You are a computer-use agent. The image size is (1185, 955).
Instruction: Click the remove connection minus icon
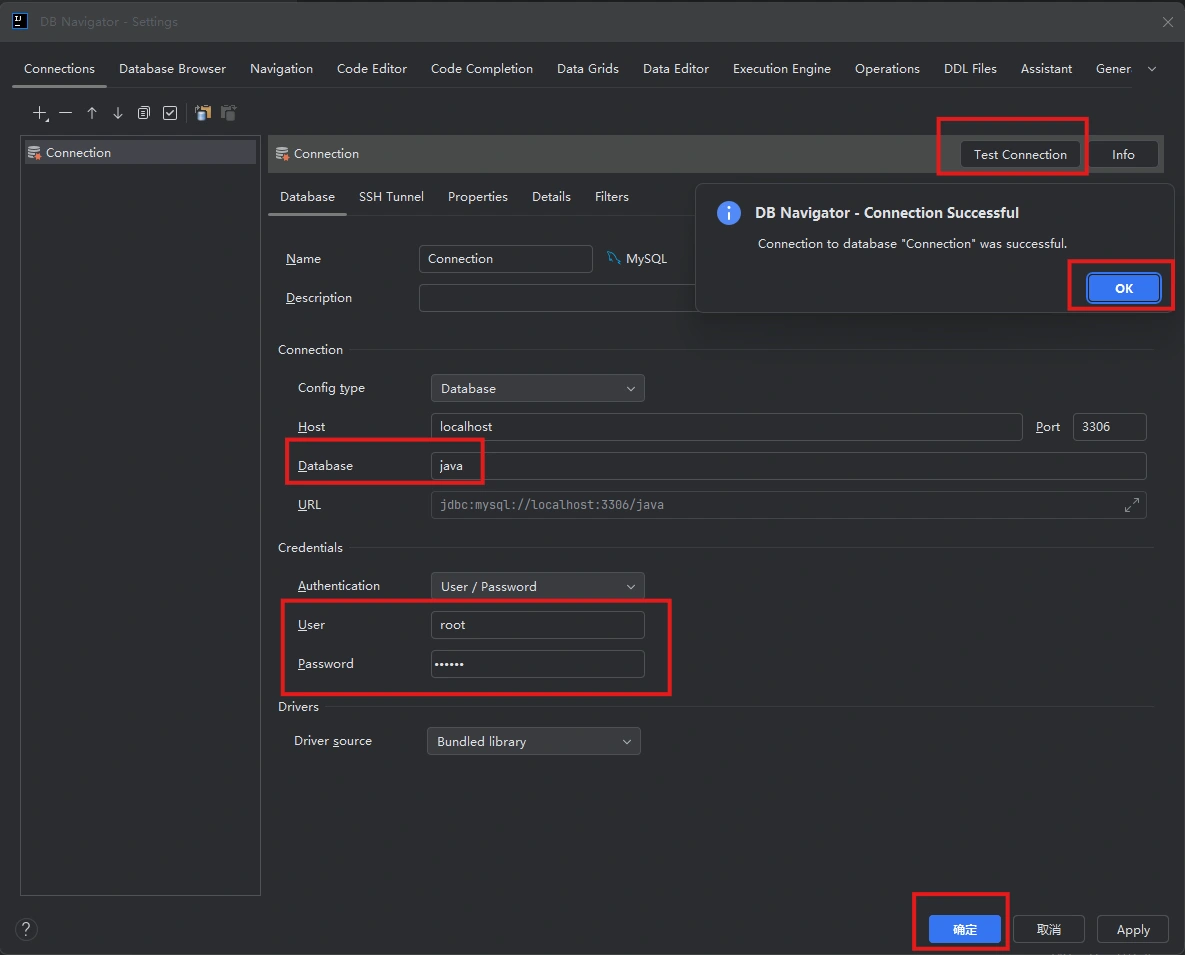tap(66, 113)
